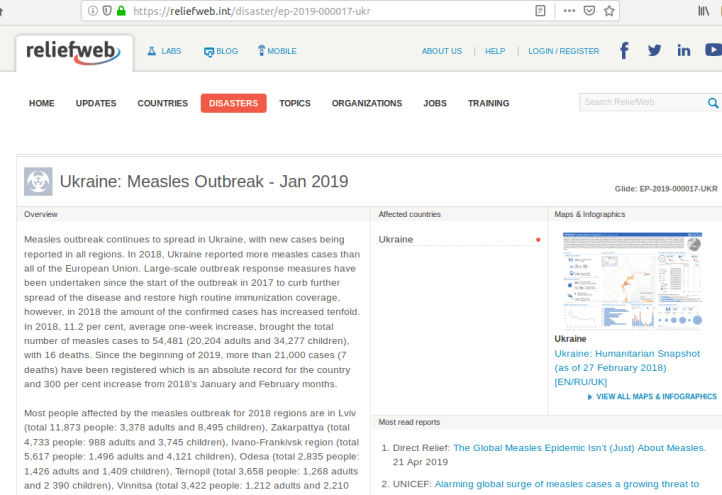Bookmark this page with star icon
722x495 pixels.
pos(611,11)
